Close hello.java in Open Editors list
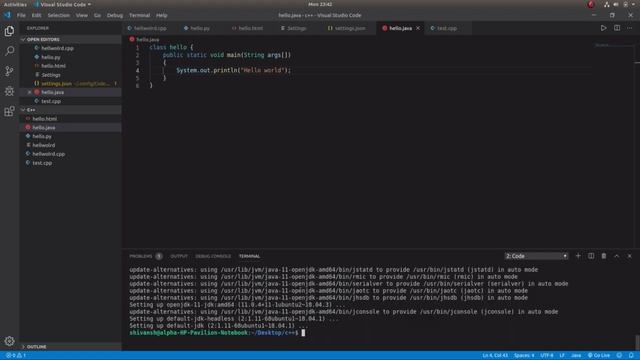This screenshot has width=640, height=360. pyautogui.click(x=29, y=92)
